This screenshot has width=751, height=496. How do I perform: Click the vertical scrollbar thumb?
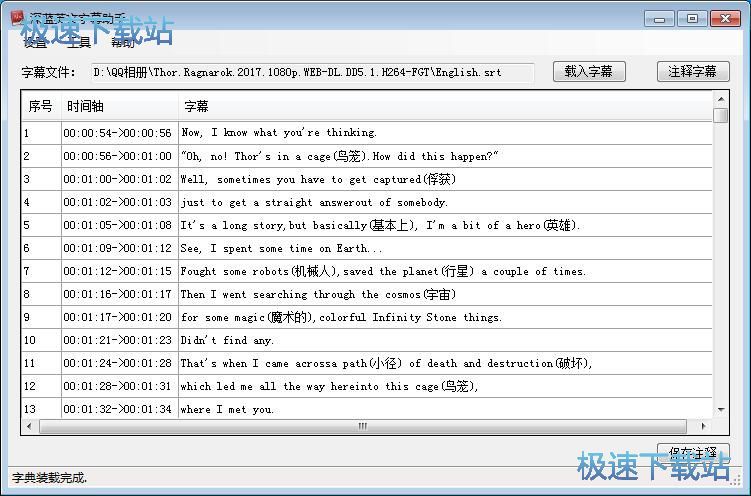coord(720,115)
